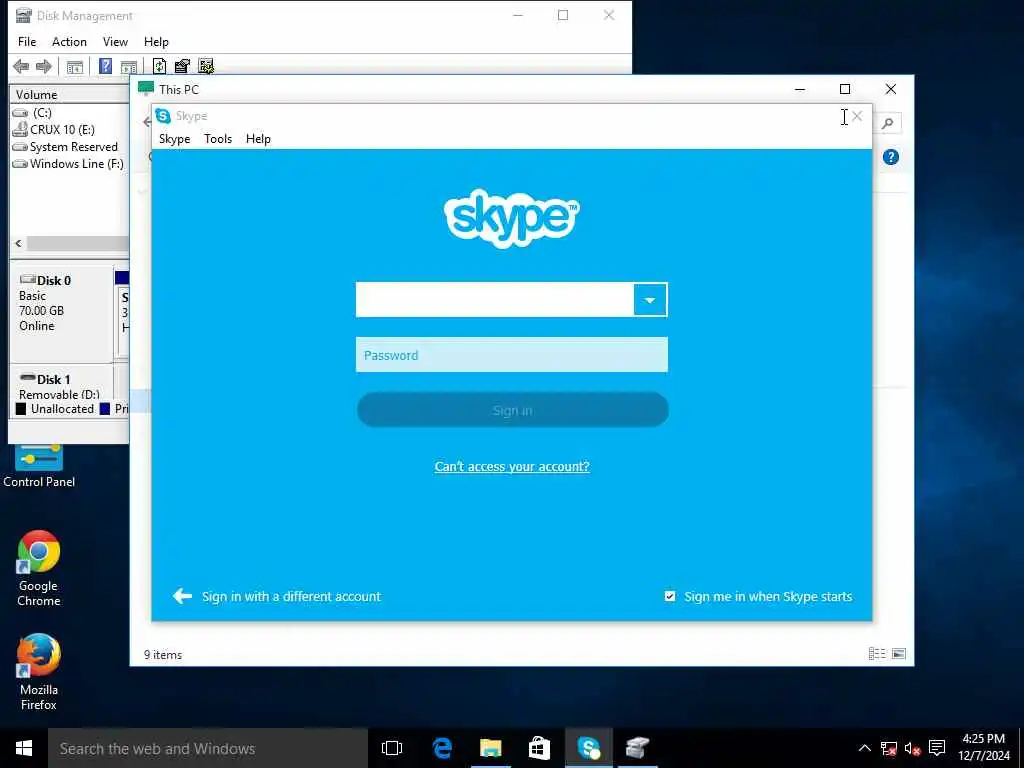The height and width of the screenshot is (768, 1024).
Task: Open the Help menu in Skype
Action: pos(258,138)
